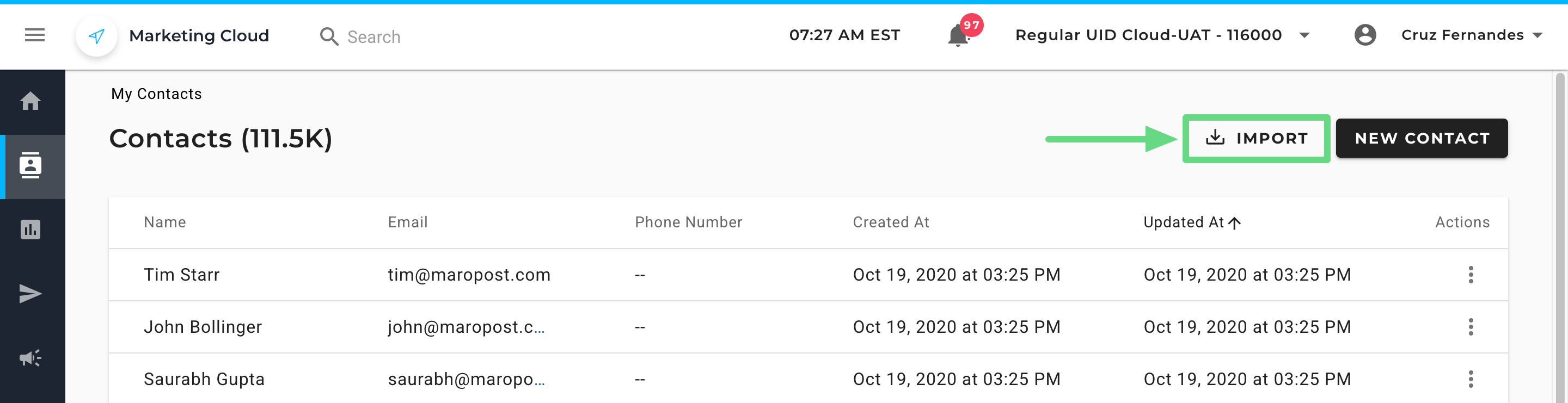
Task: Open the Reports bar-chart sidebar icon
Action: [x=30, y=230]
